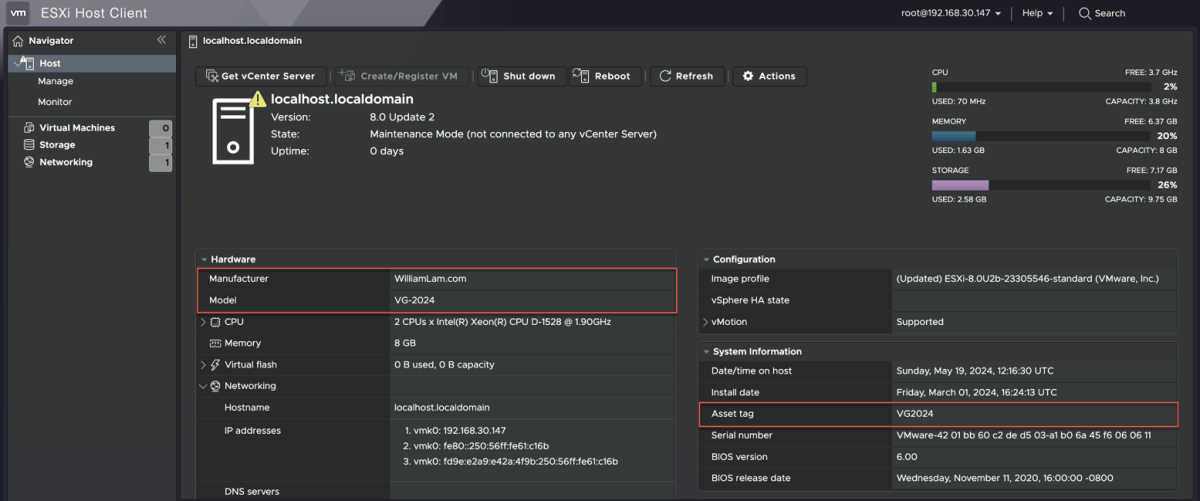Click the yellow warning icon beside host name
Screen dimensions: 1200x501
(259, 99)
